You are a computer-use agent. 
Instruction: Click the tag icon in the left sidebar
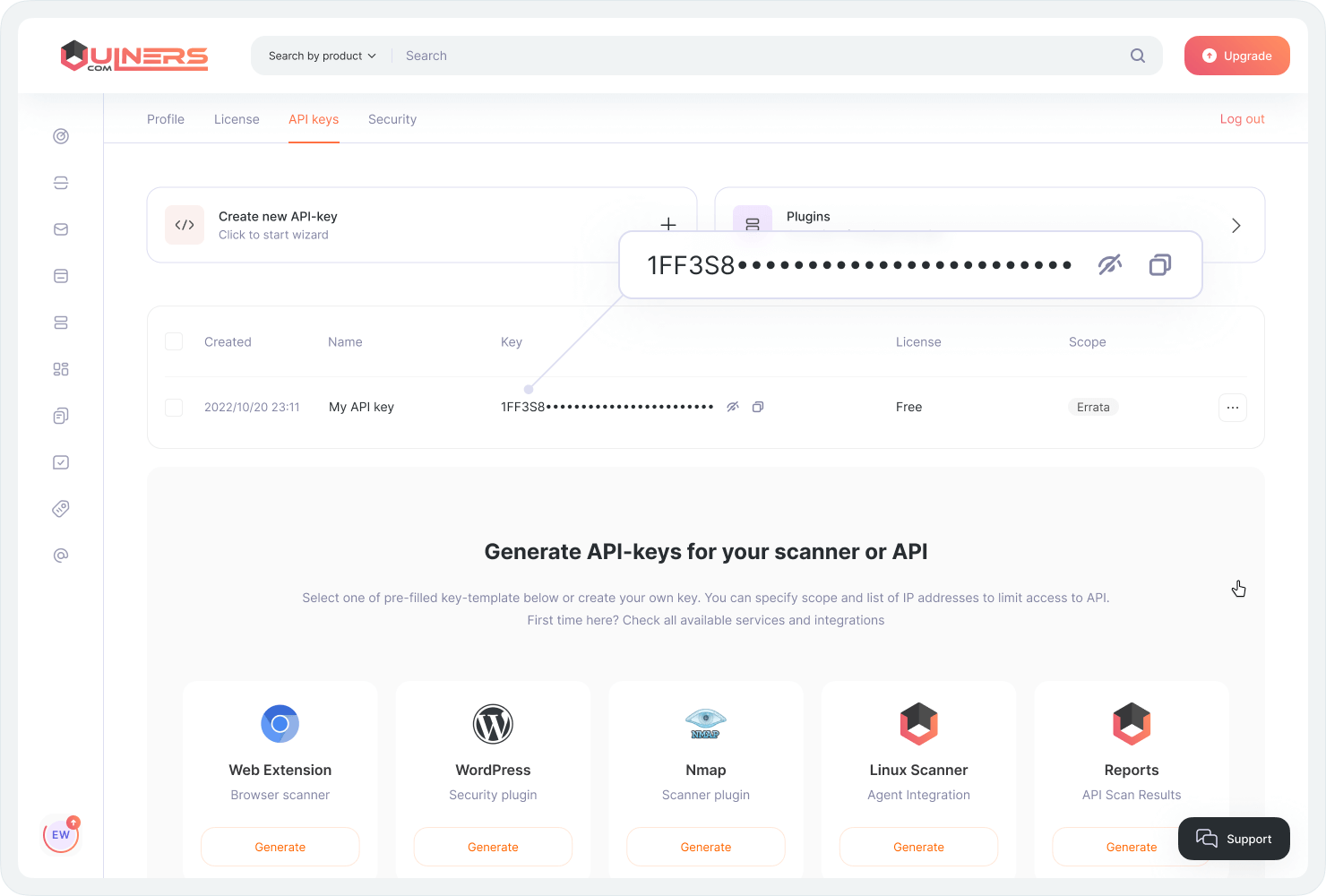60,508
